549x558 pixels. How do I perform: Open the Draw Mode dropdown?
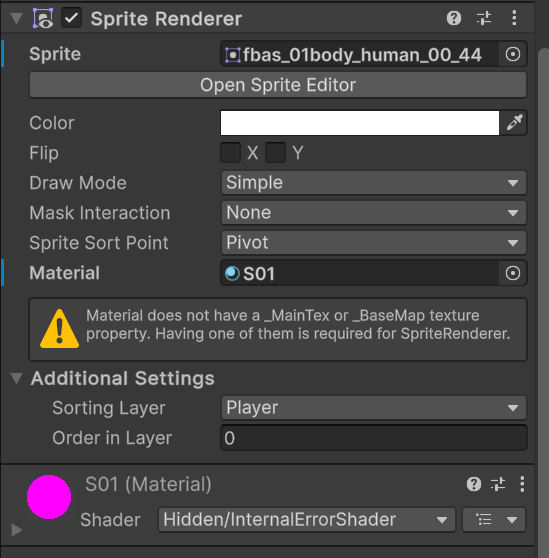374,183
